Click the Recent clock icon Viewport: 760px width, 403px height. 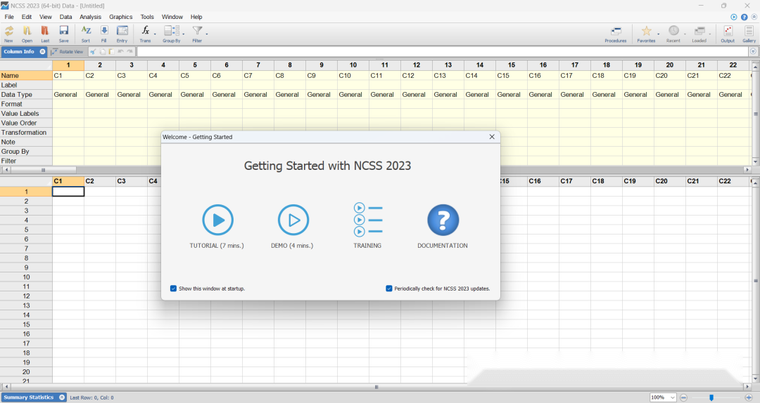(673, 32)
